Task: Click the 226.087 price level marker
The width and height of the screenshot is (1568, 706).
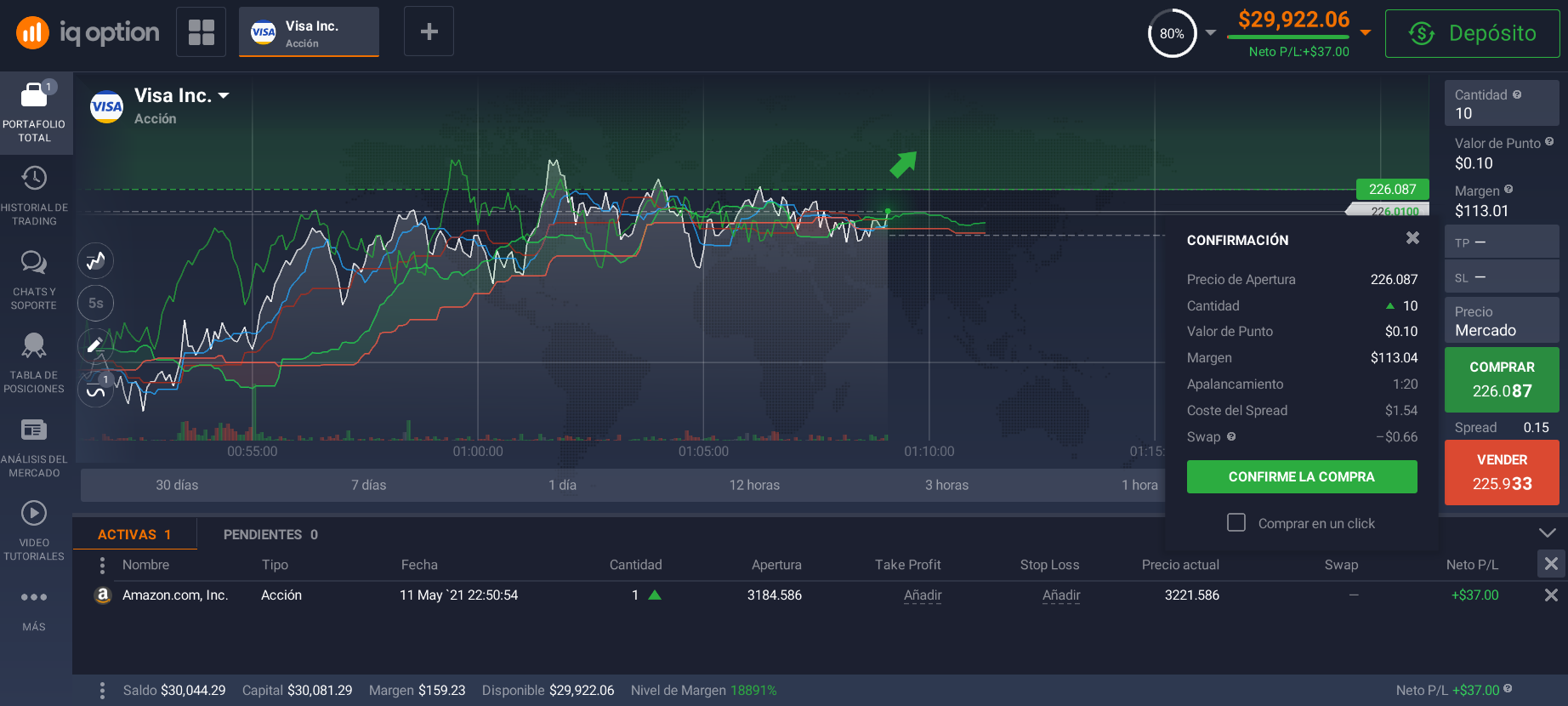Action: pos(1392,189)
